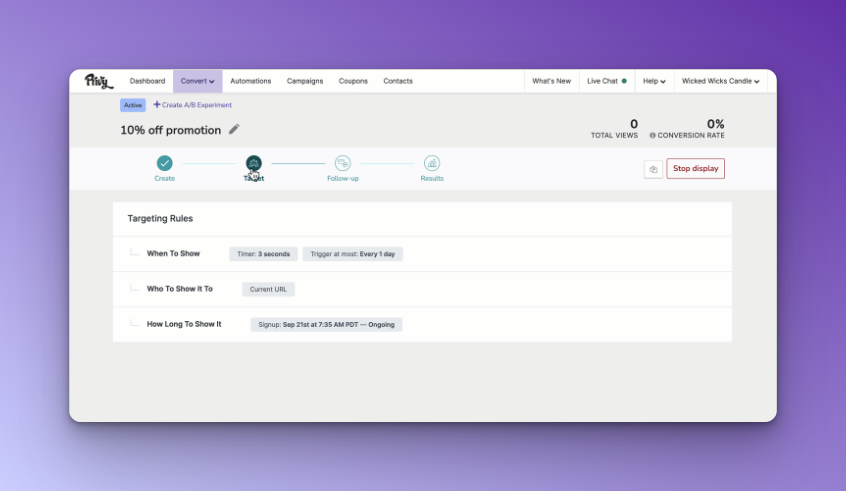Open the Wicked Wicks Candle account menu

tap(720, 81)
